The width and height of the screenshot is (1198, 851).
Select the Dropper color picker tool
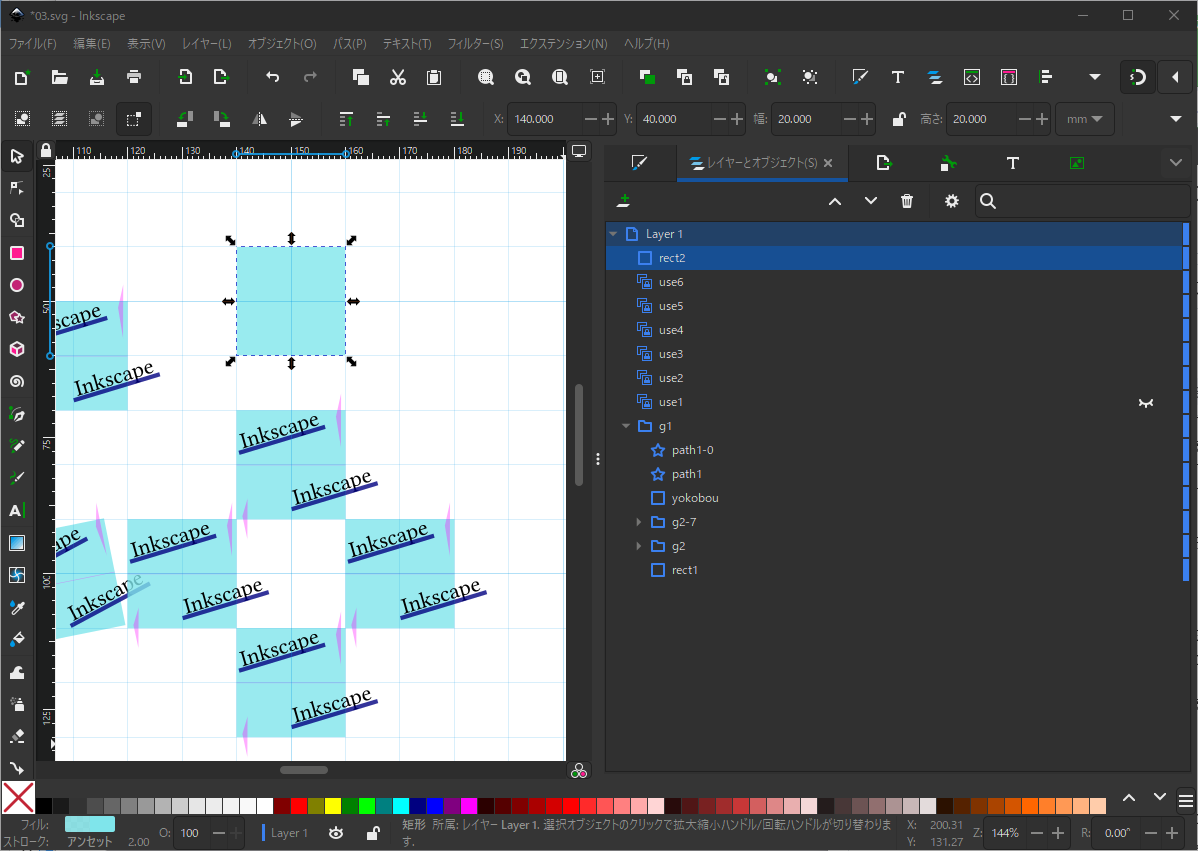point(17,607)
